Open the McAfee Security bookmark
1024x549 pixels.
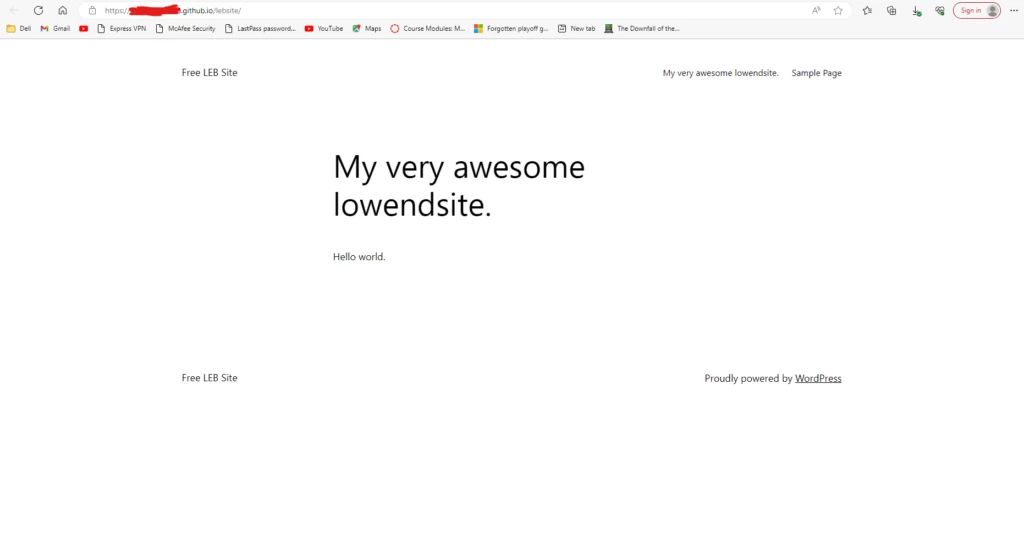click(185, 28)
